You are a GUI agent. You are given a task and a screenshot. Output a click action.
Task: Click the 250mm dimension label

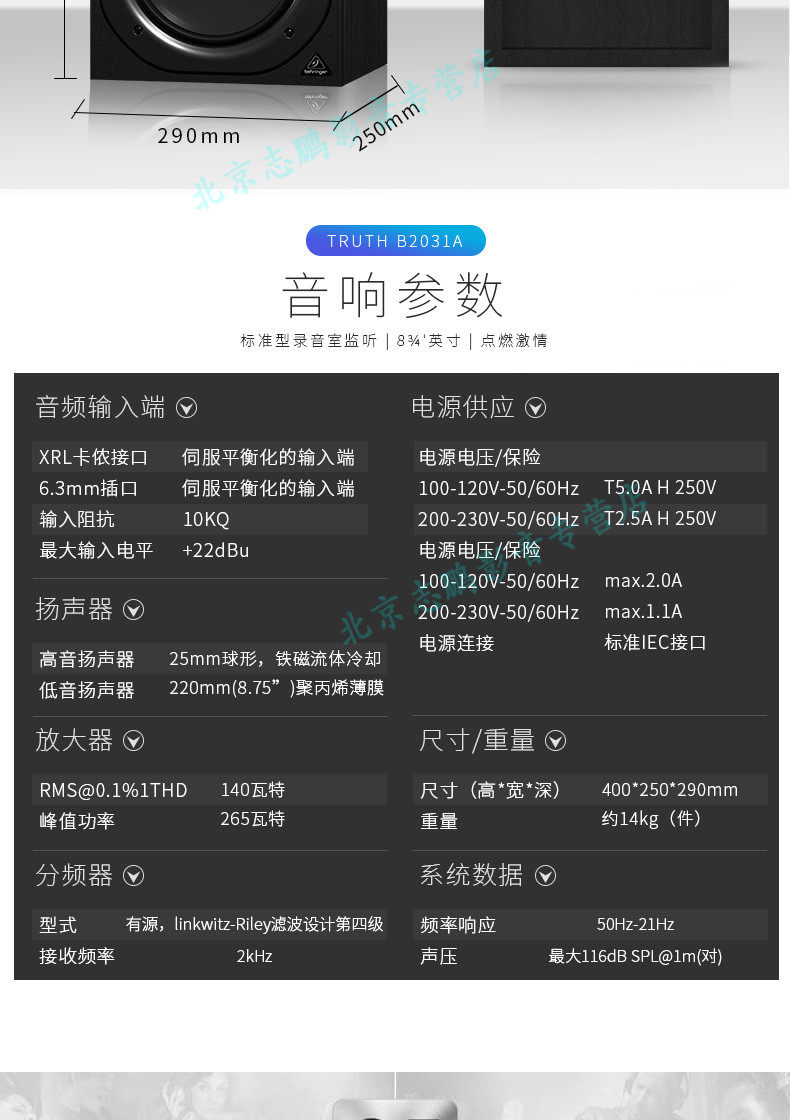386,126
